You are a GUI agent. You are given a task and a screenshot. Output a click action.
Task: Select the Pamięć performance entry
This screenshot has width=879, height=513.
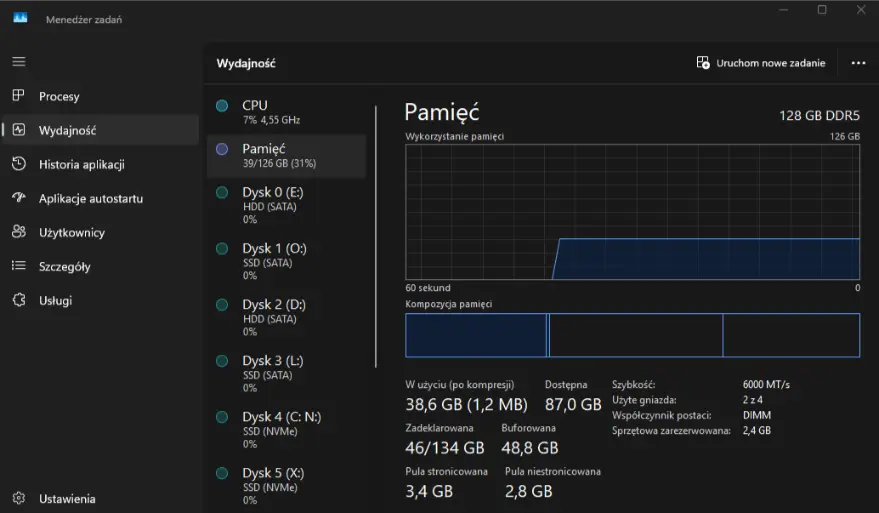click(x=286, y=155)
